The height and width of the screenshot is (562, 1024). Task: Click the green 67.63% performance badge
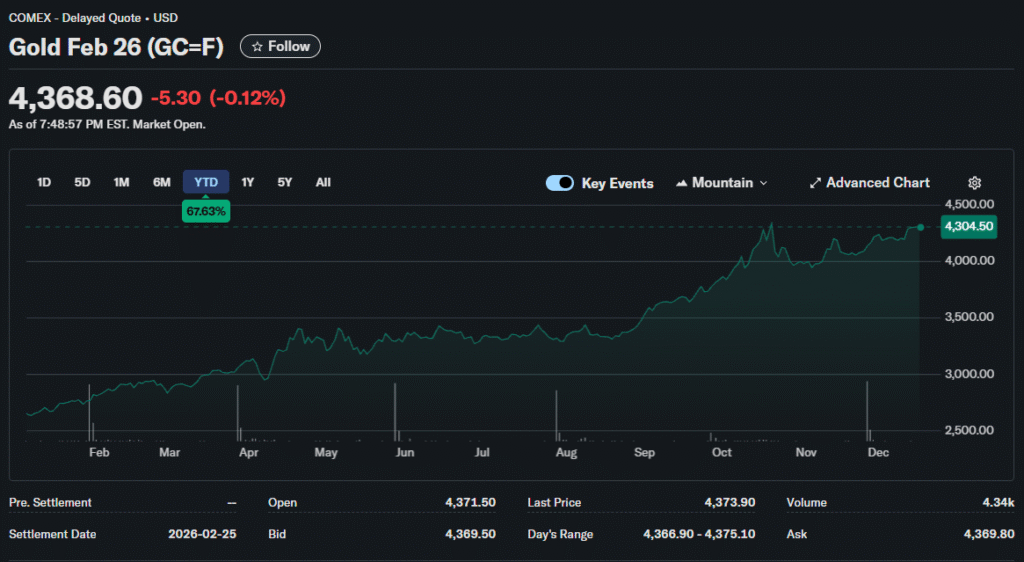(x=206, y=212)
